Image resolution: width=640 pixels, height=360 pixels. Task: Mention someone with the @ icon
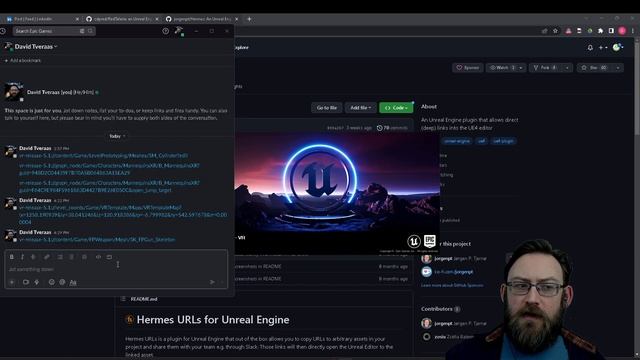[62, 282]
